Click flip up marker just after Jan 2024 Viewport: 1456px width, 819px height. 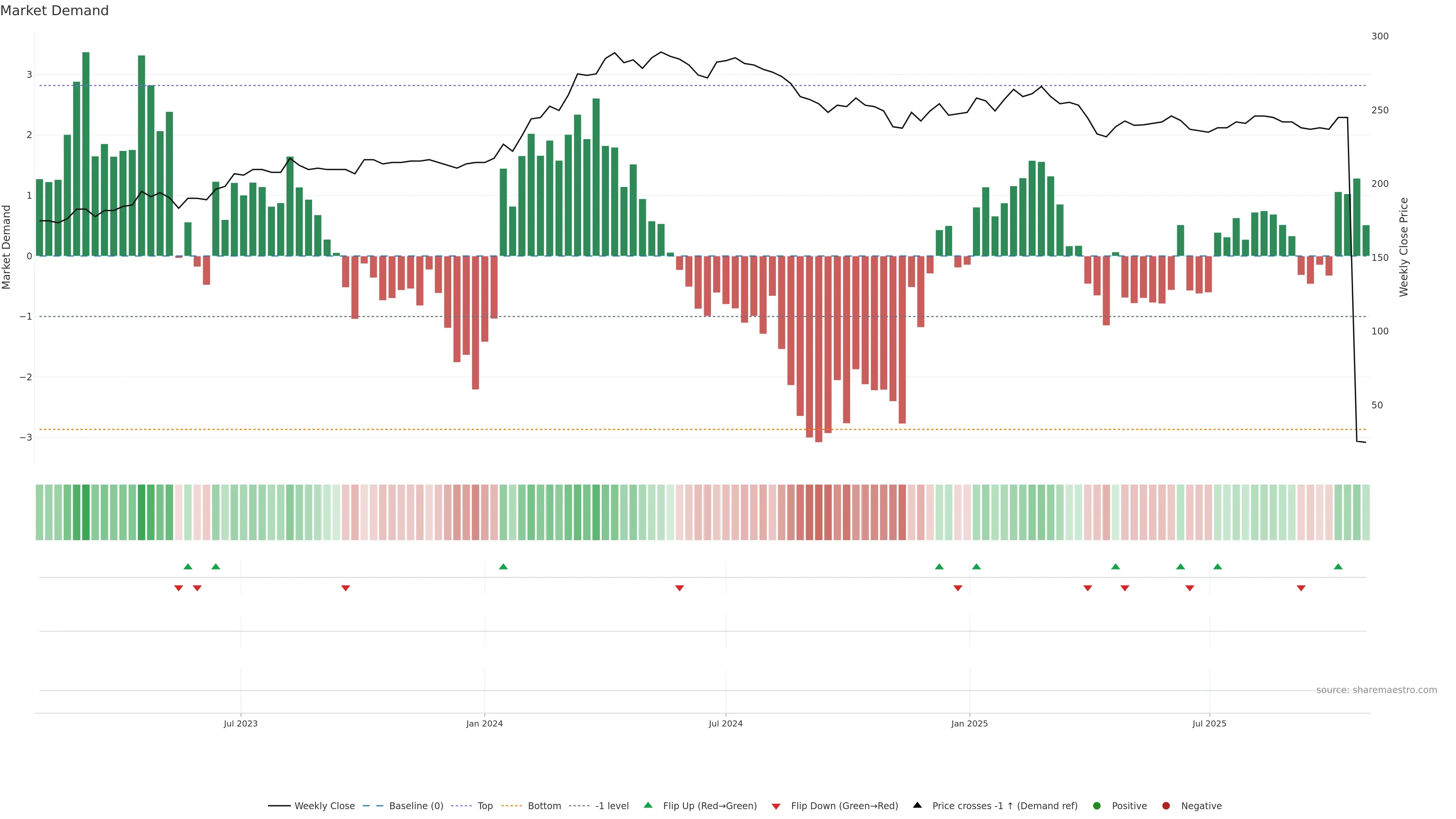click(x=503, y=566)
